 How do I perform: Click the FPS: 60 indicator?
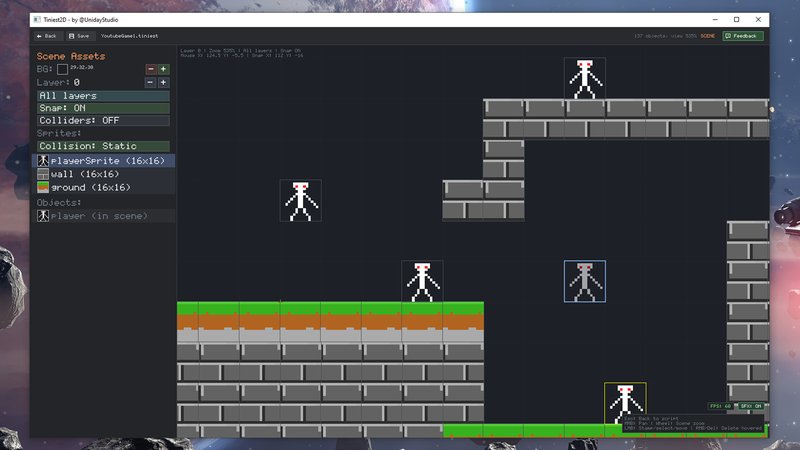(720, 406)
